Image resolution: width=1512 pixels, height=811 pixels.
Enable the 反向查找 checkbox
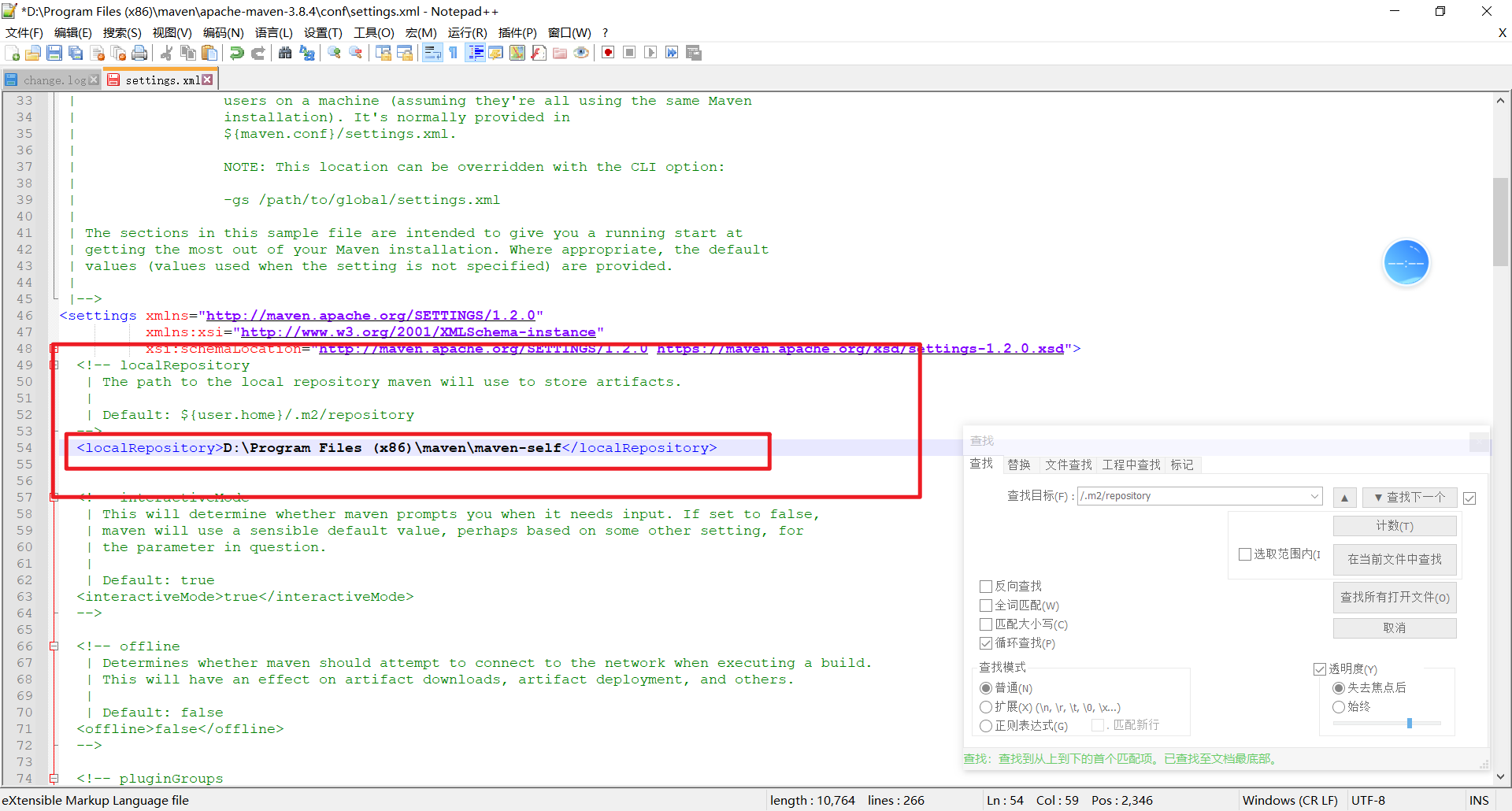click(986, 586)
